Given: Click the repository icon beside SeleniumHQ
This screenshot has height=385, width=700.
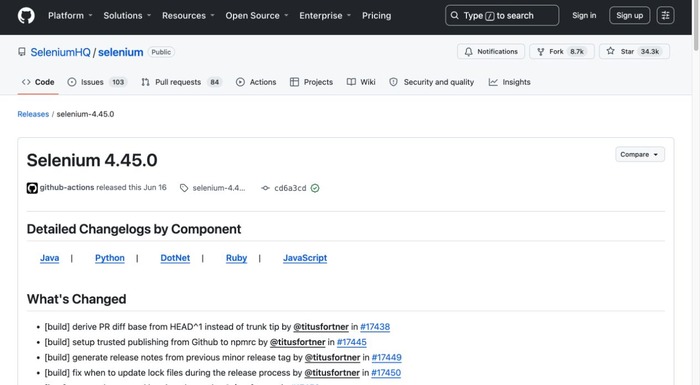Looking at the screenshot, I should pos(22,52).
